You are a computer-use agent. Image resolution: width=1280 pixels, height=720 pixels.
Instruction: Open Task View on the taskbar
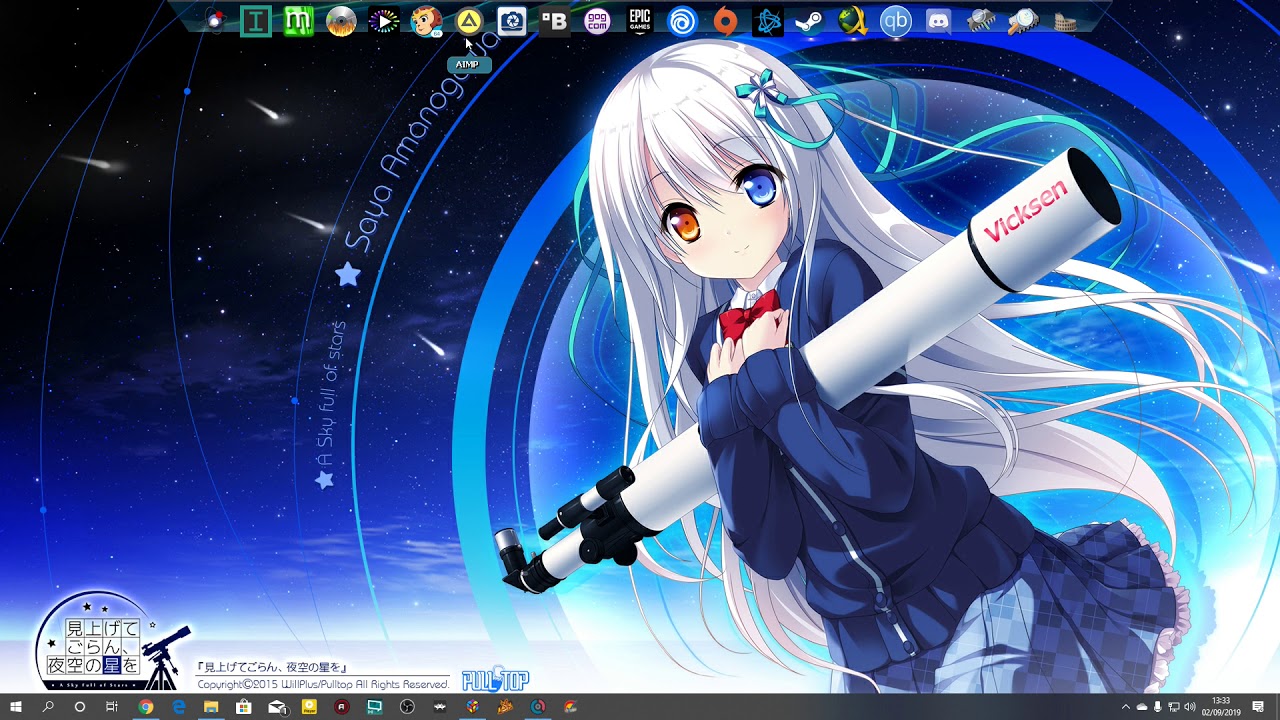tap(112, 707)
